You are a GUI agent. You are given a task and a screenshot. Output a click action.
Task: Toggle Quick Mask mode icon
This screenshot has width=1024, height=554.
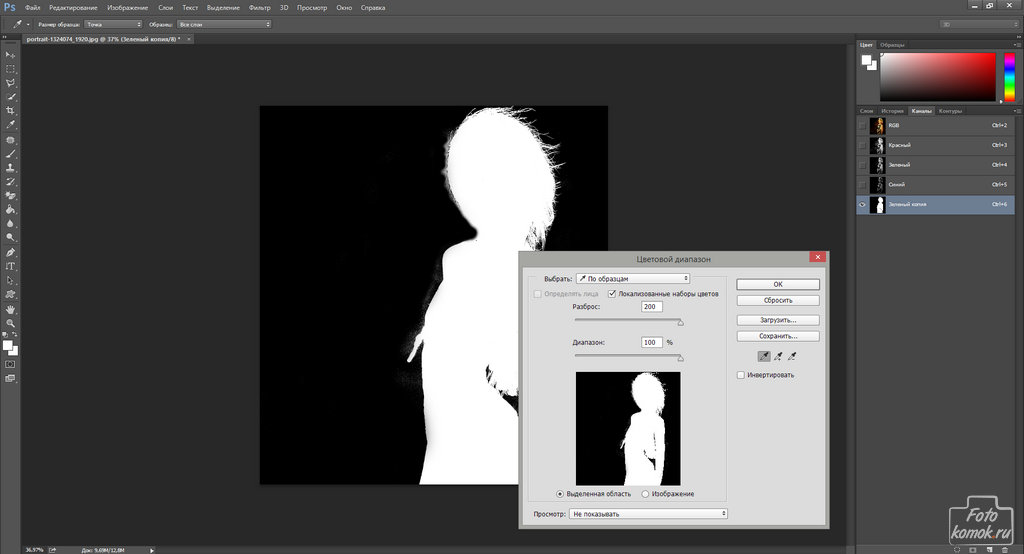(10, 364)
